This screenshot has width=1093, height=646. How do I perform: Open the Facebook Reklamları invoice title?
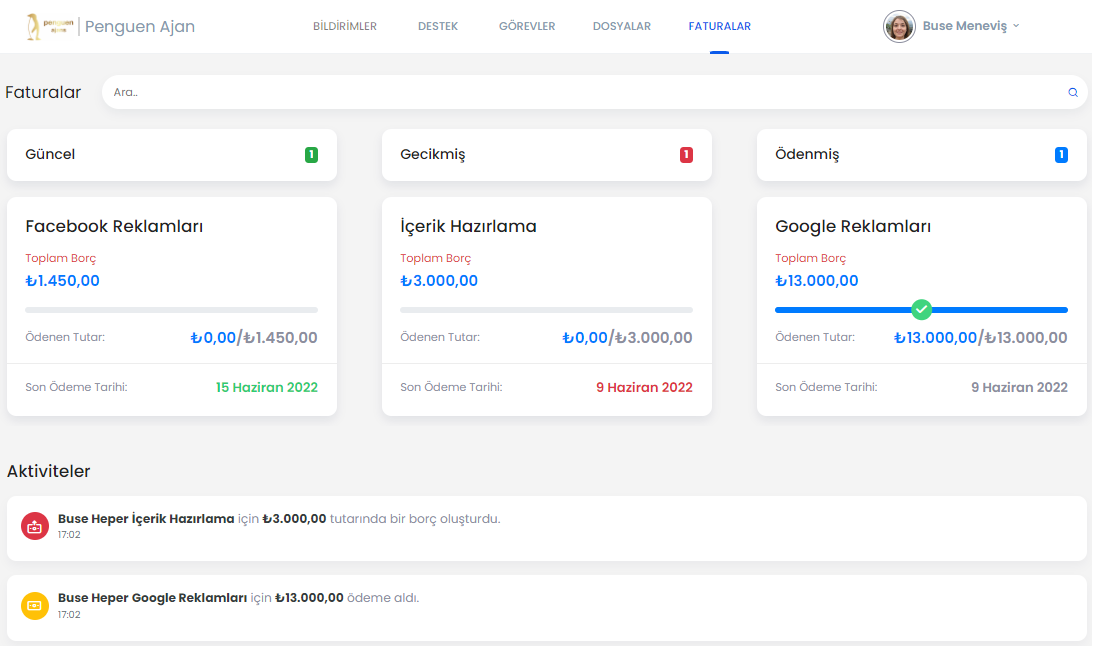pyautogui.click(x=114, y=226)
